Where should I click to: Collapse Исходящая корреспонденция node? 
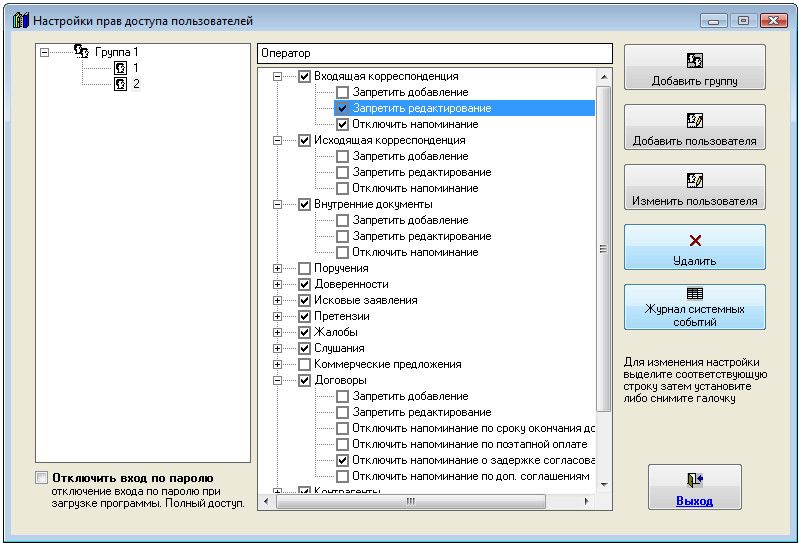coord(277,140)
